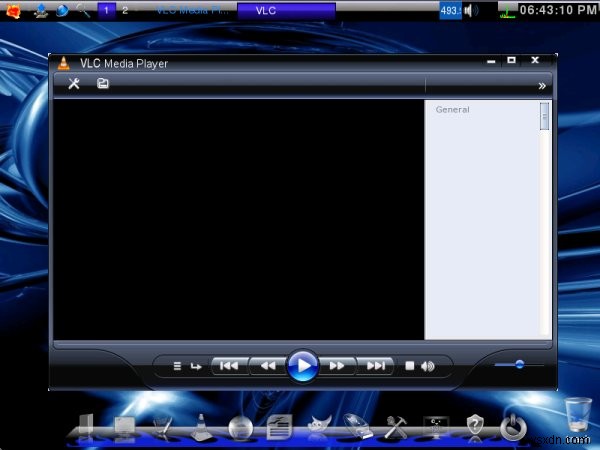Viewport: 600px width, 450px height.
Task: Click the seek progress bar above controls
Action: (303, 344)
